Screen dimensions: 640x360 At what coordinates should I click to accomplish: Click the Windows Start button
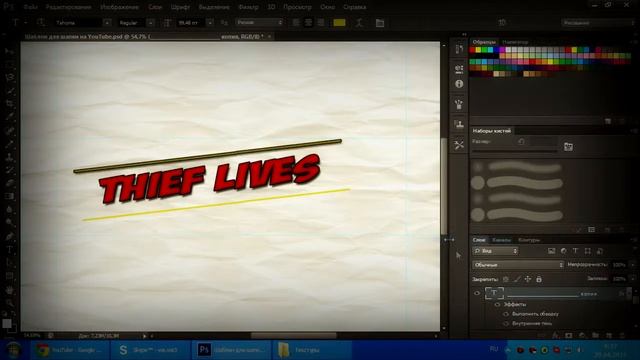(x=14, y=350)
